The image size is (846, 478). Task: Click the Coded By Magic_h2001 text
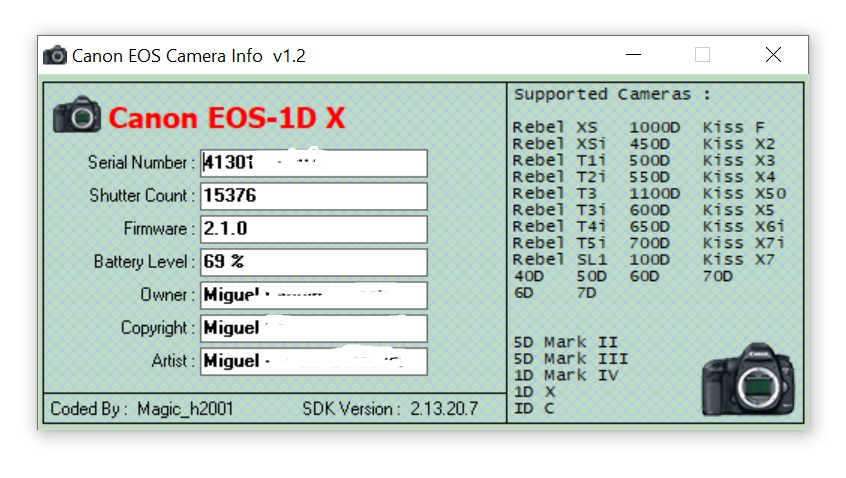(x=142, y=409)
